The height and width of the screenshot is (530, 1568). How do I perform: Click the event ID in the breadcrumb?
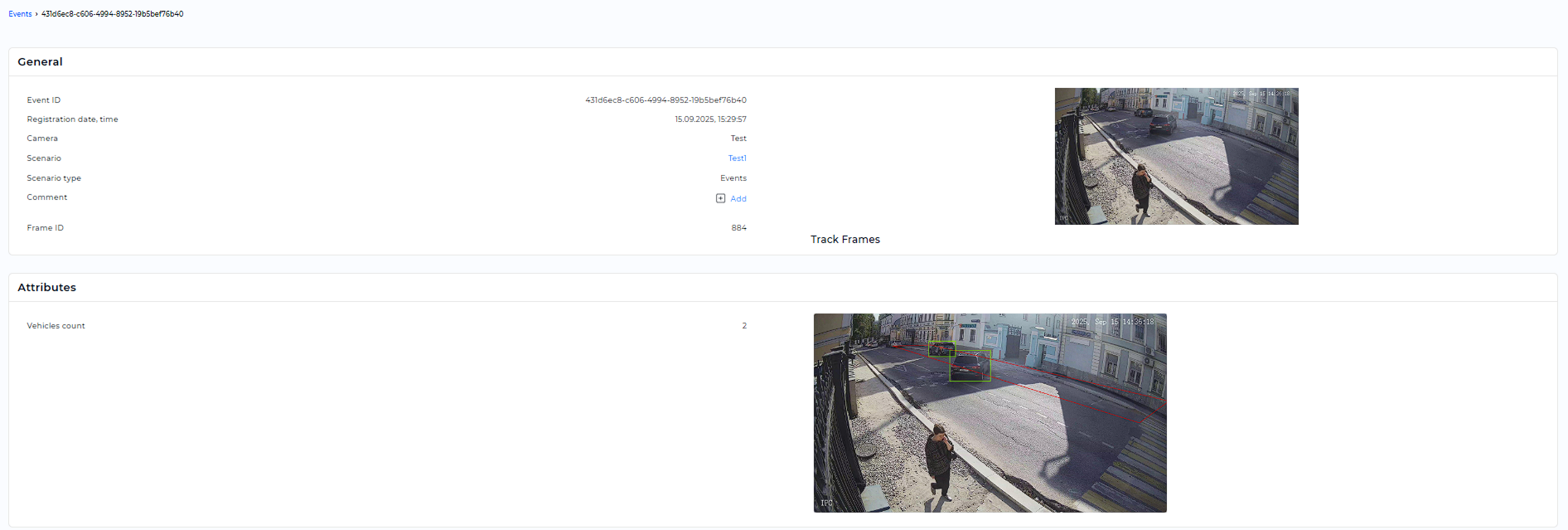112,14
